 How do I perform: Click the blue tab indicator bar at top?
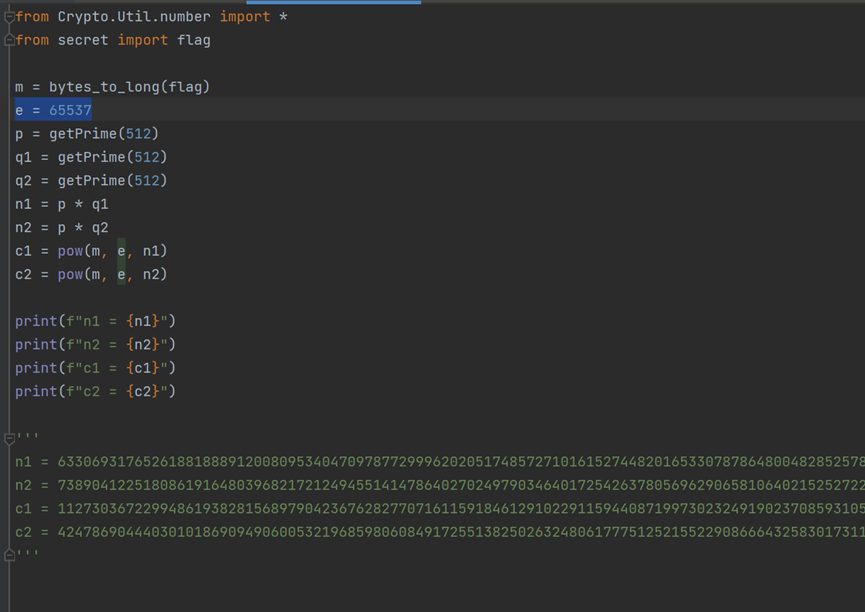(333, 2)
